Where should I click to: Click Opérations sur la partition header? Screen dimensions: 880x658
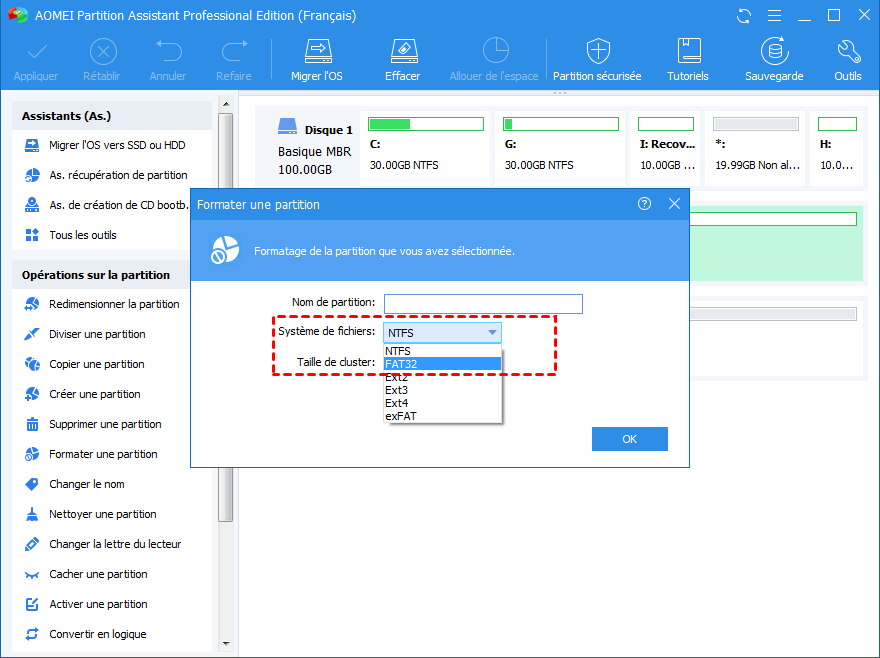pos(102,275)
